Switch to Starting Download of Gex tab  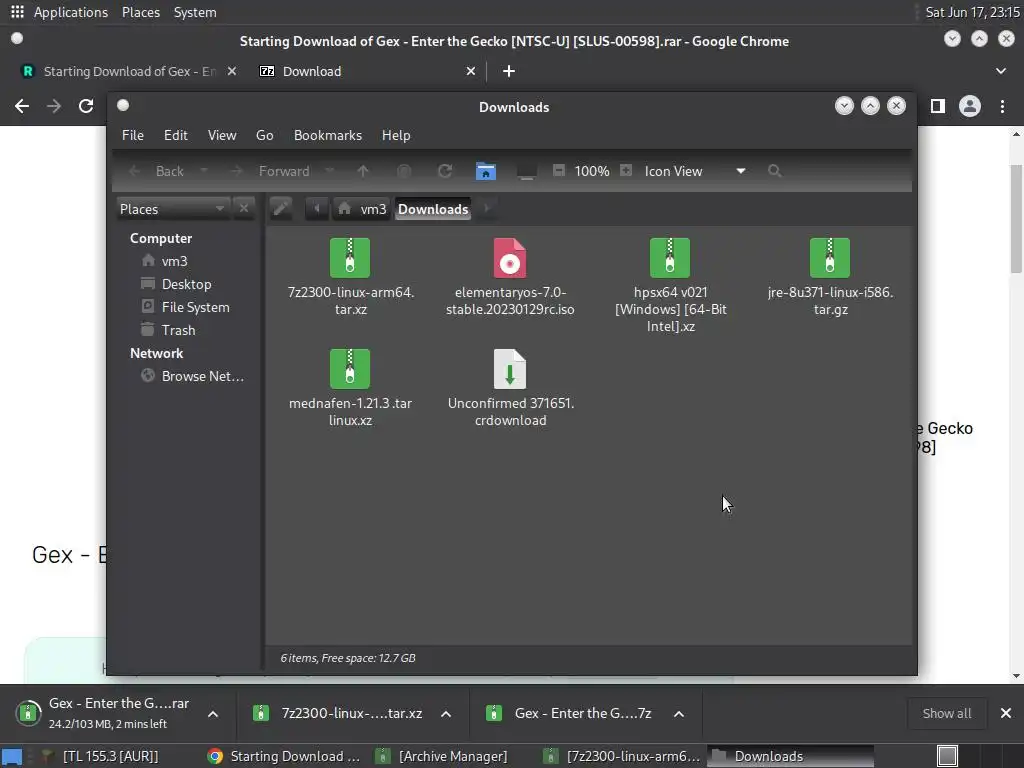[x=129, y=71]
